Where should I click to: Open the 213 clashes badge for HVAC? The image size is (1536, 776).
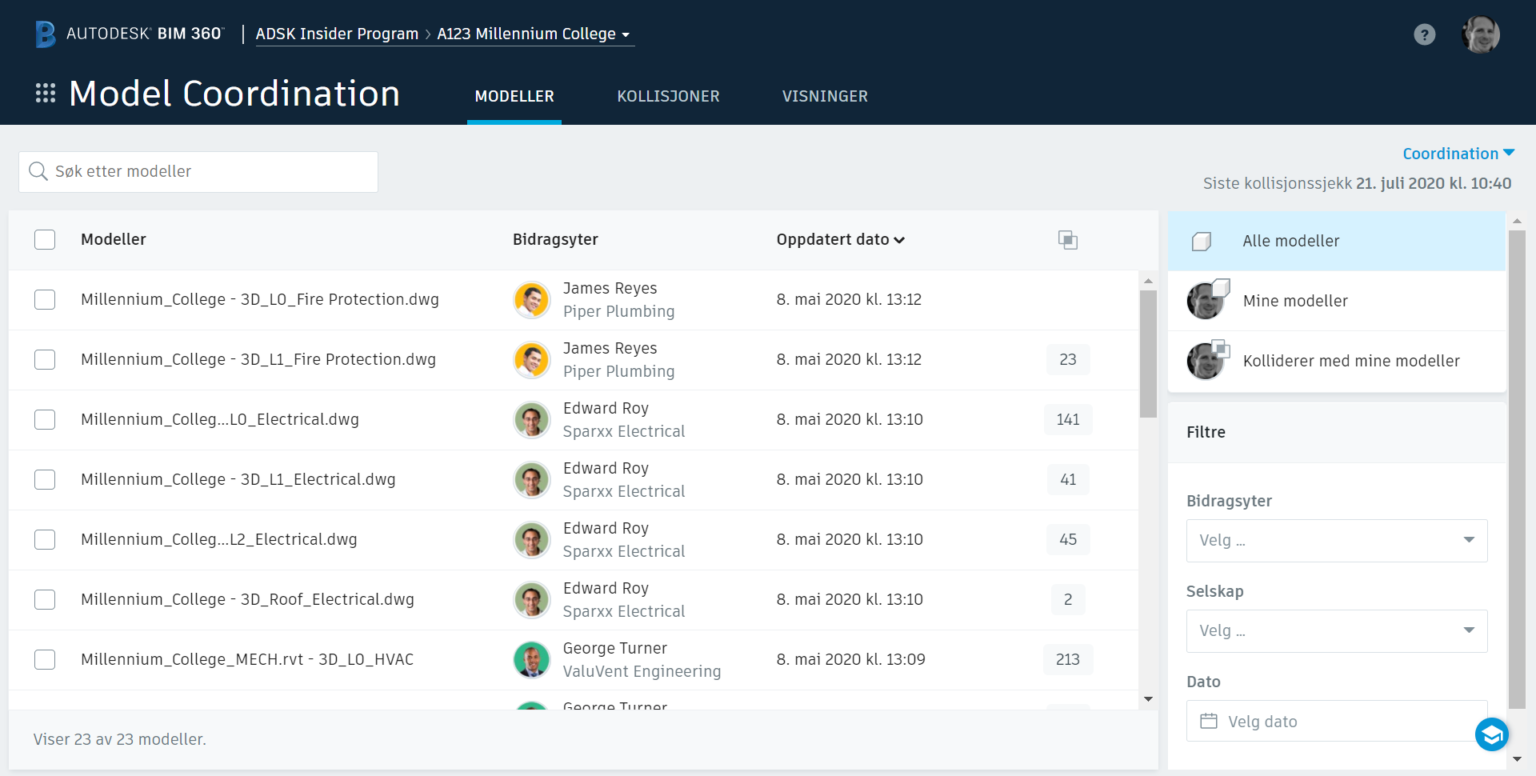click(1068, 660)
